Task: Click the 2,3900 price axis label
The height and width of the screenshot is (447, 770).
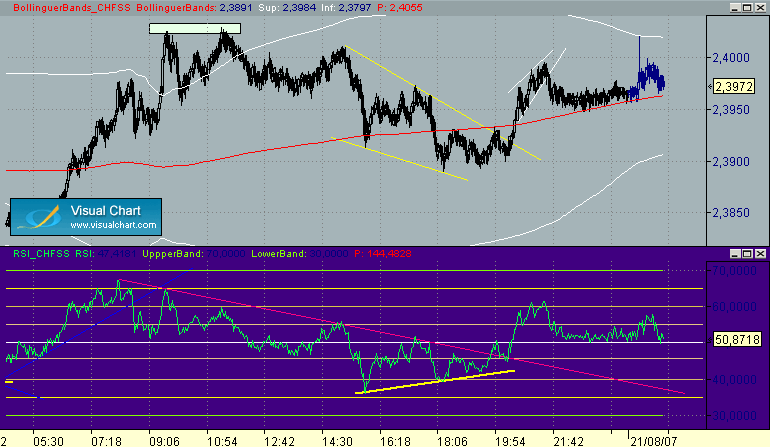Action: [731, 162]
